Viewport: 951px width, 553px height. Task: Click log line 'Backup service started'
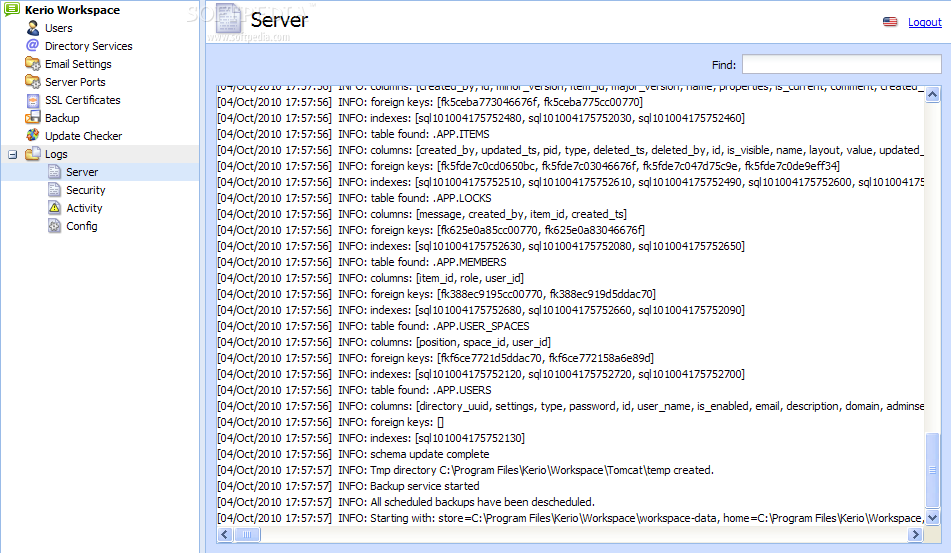pos(348,486)
